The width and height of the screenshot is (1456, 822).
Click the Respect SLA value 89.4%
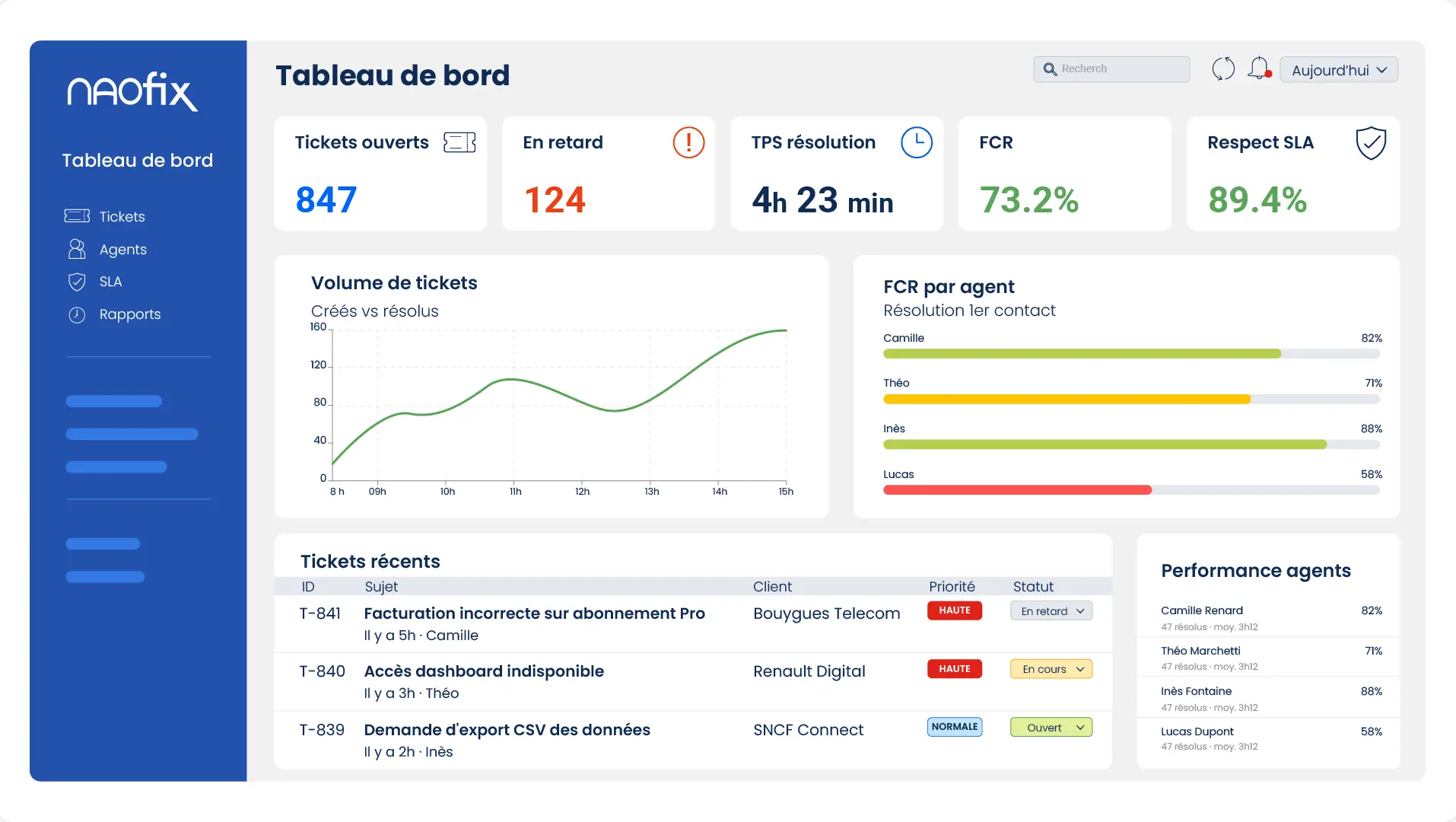click(x=1257, y=200)
